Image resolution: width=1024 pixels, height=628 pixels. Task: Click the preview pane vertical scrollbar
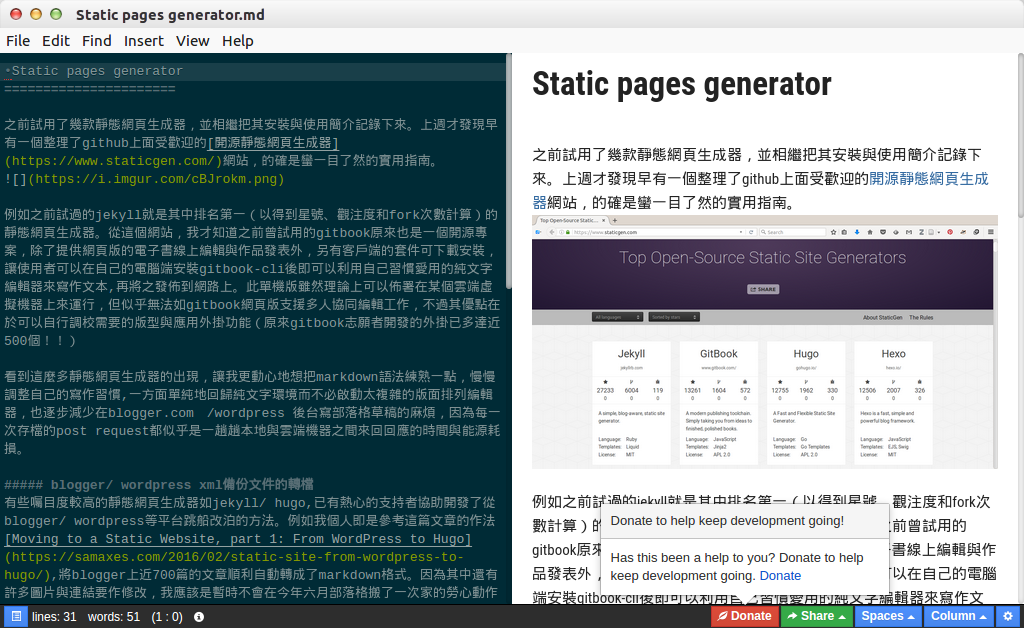click(x=1019, y=140)
